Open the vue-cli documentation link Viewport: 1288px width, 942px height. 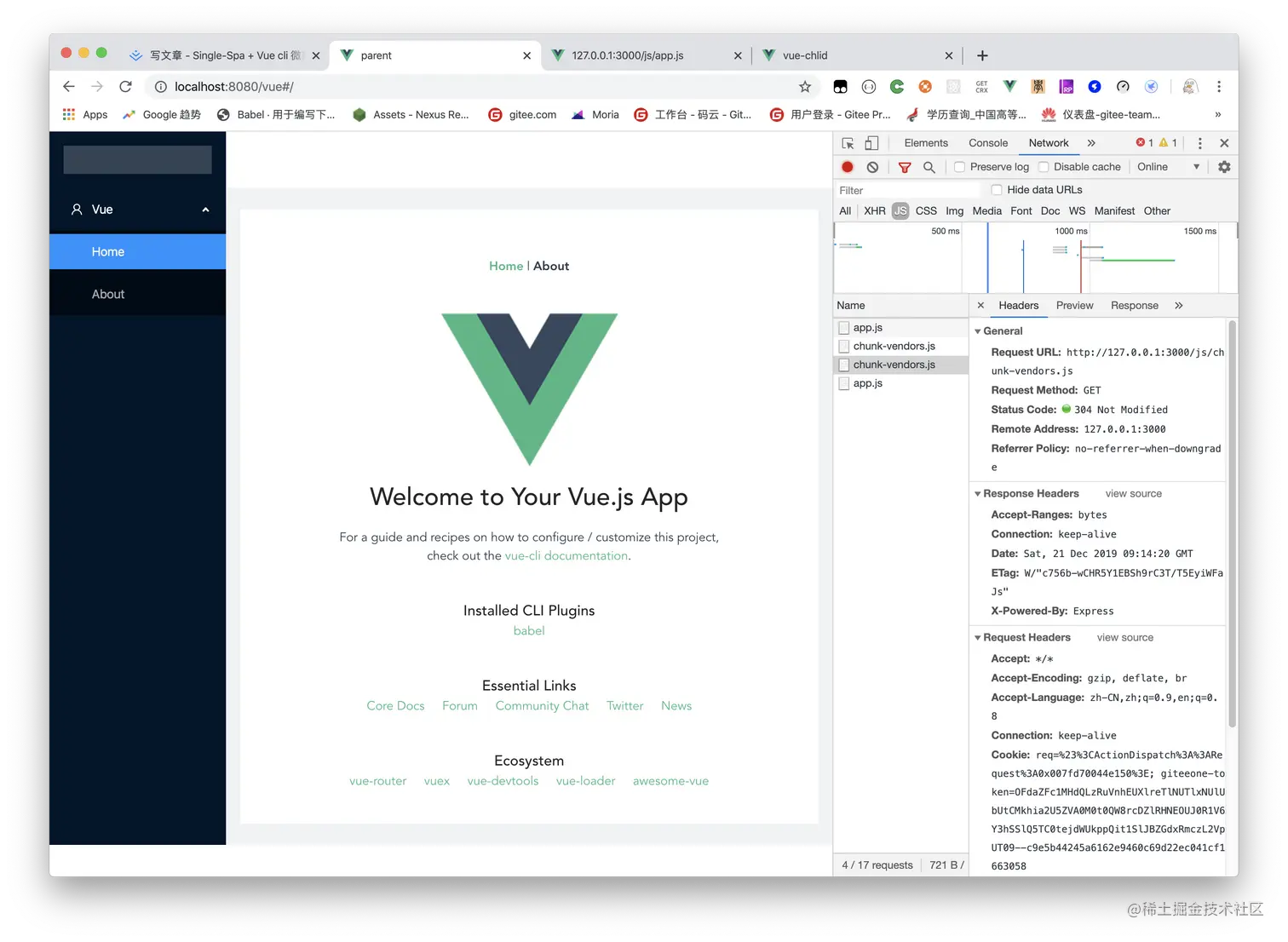(x=566, y=555)
